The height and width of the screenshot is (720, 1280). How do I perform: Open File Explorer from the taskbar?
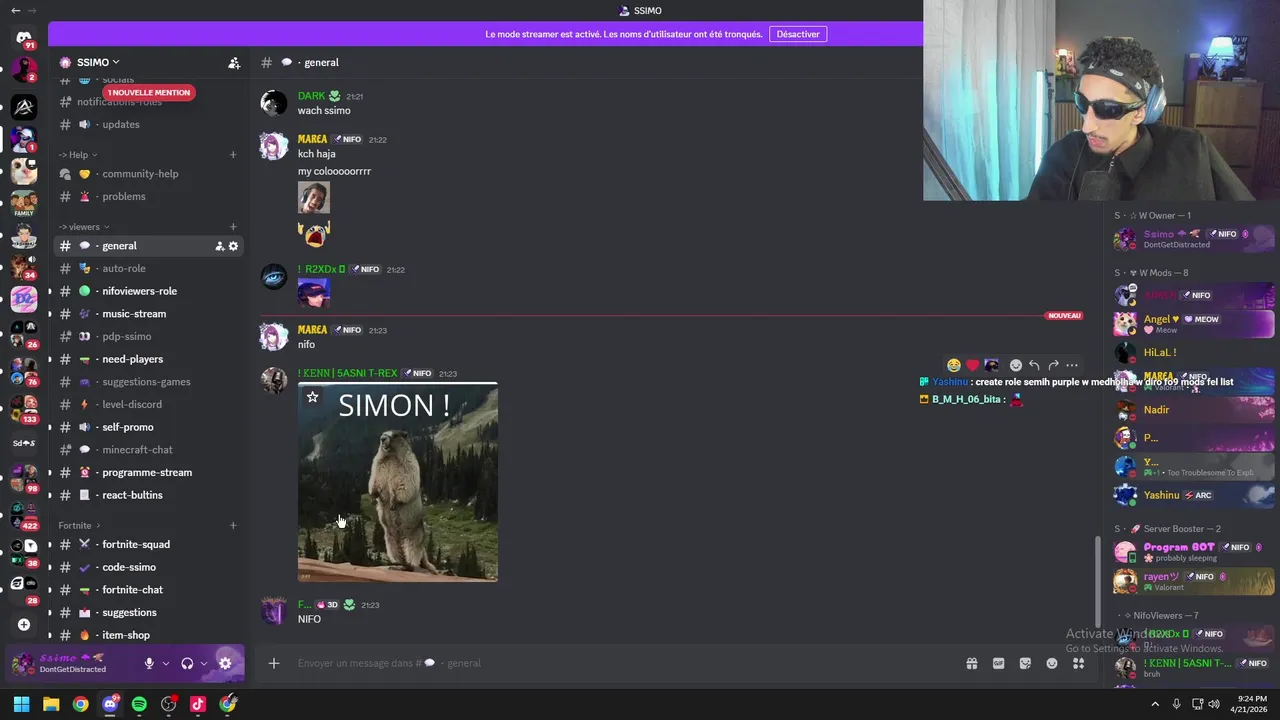(x=51, y=704)
